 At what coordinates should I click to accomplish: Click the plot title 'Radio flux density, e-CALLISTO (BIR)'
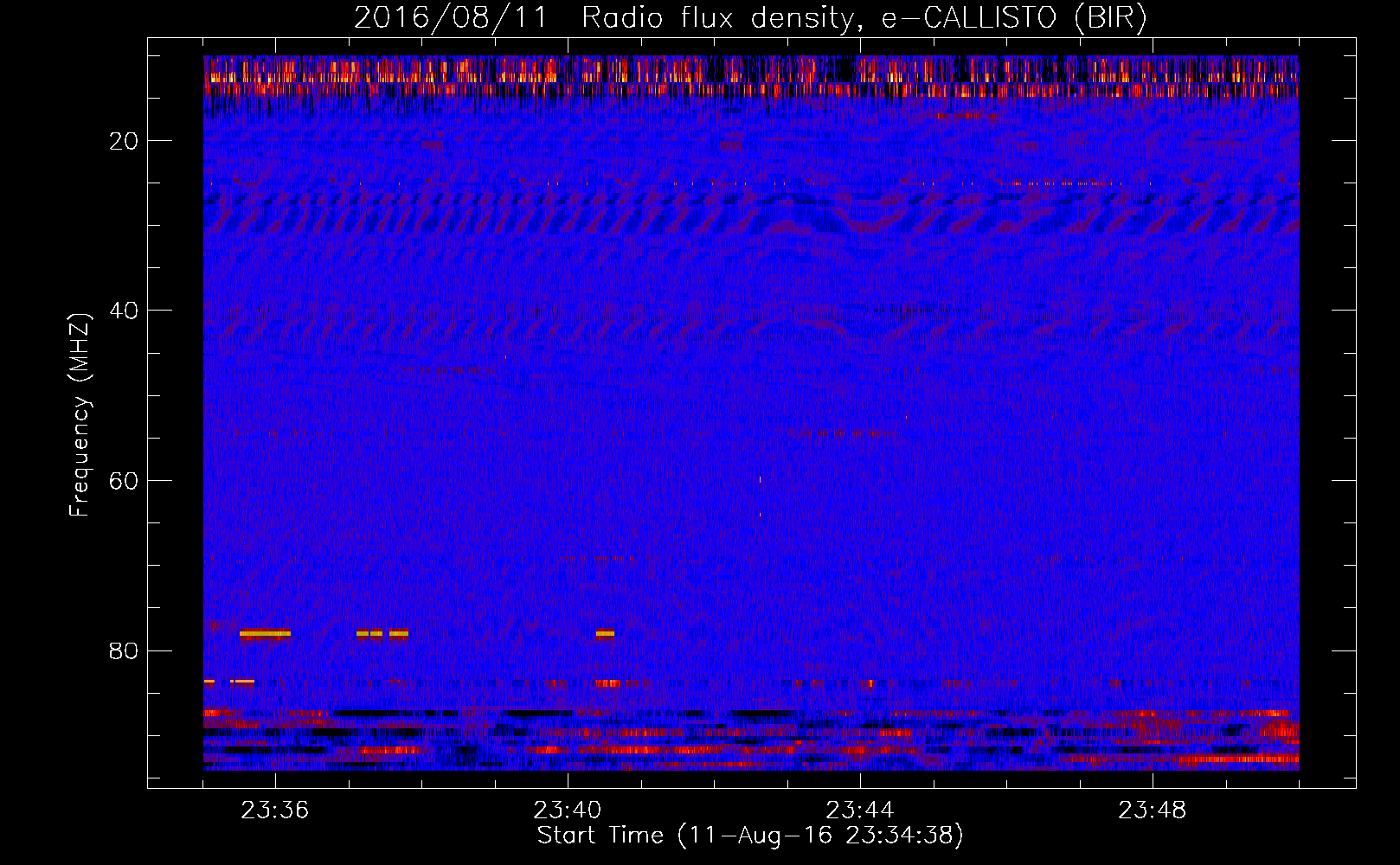[864, 18]
